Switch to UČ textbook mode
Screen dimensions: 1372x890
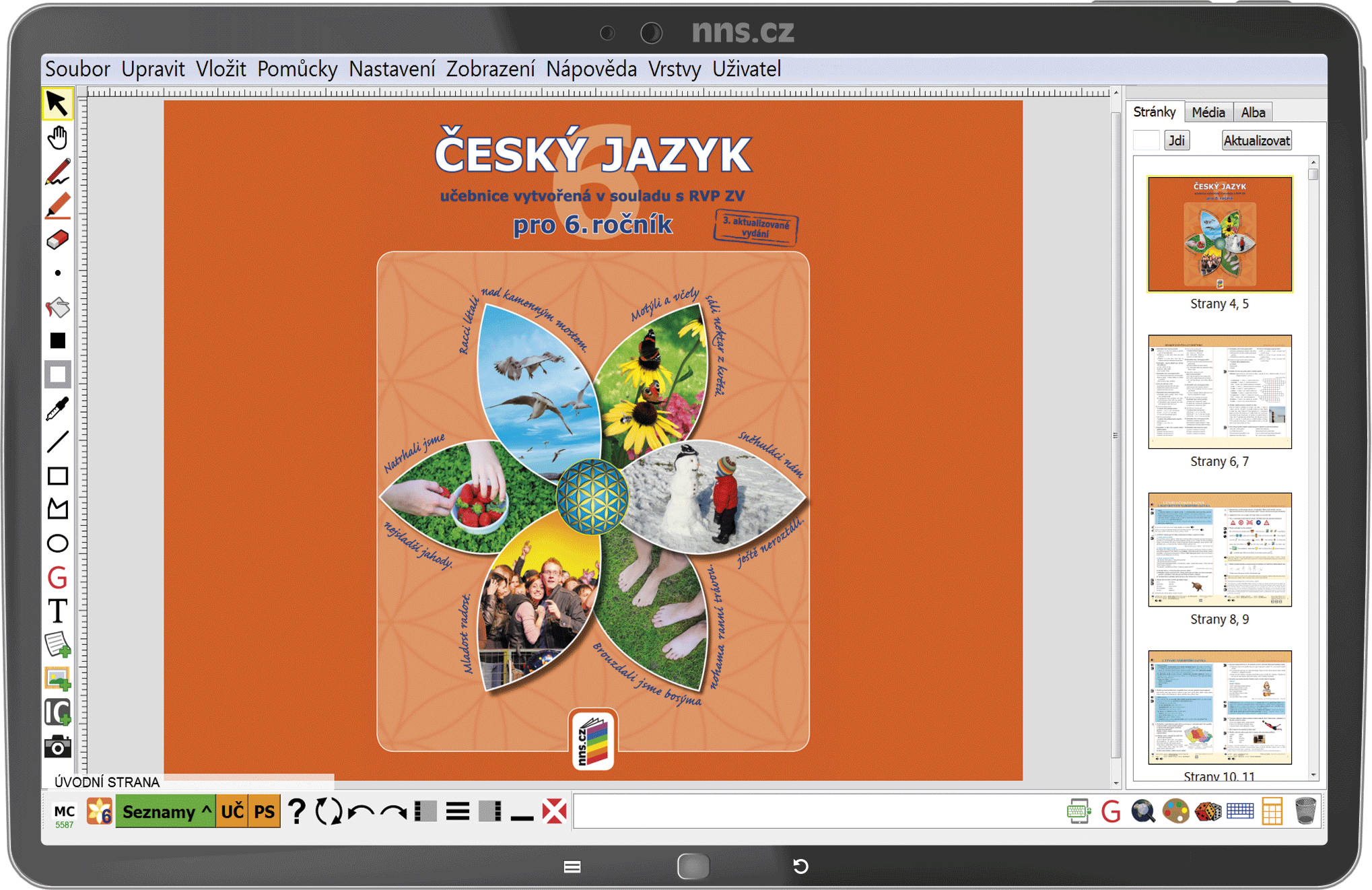click(x=232, y=811)
